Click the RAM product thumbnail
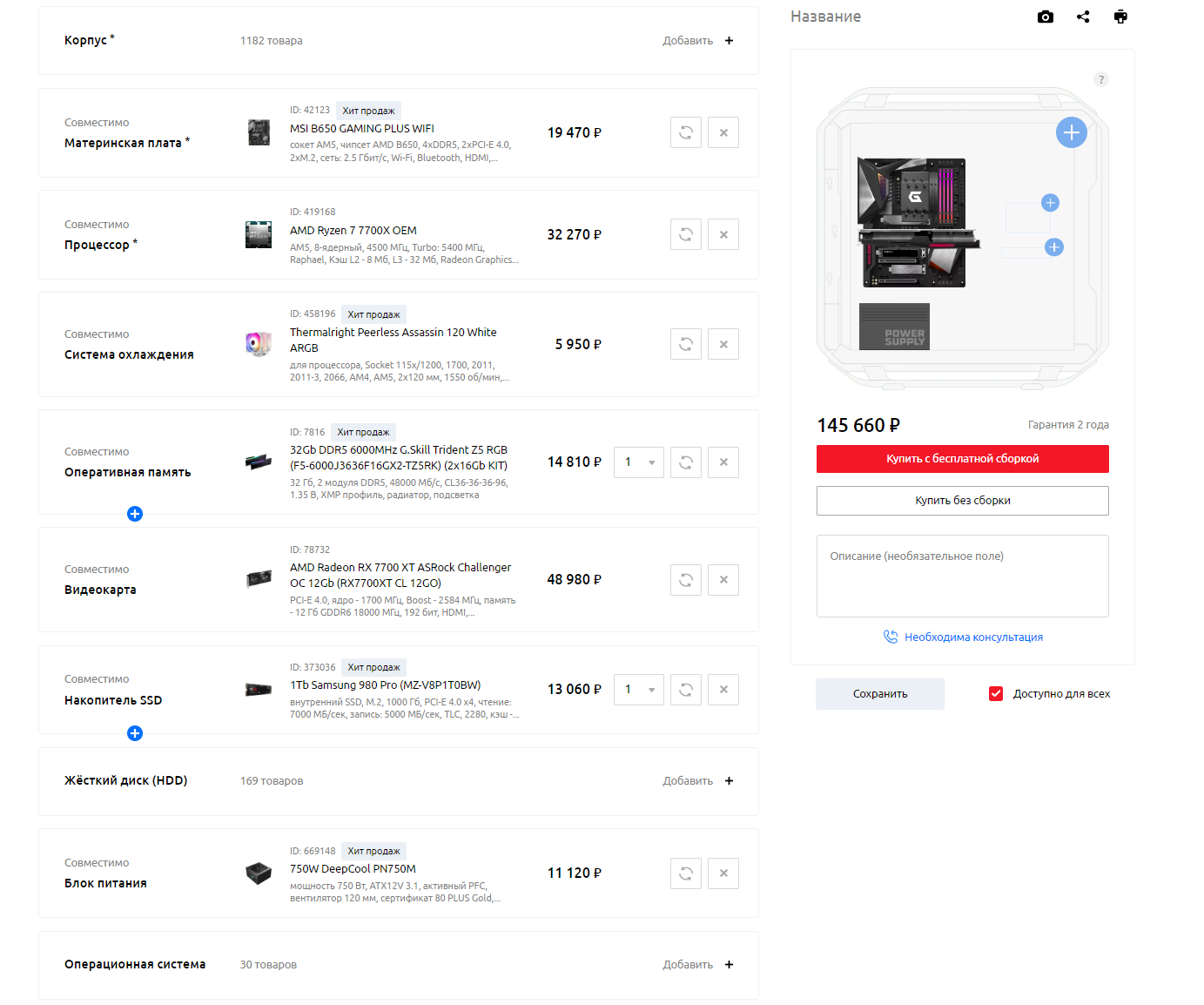The image size is (1204, 1005). click(x=259, y=462)
